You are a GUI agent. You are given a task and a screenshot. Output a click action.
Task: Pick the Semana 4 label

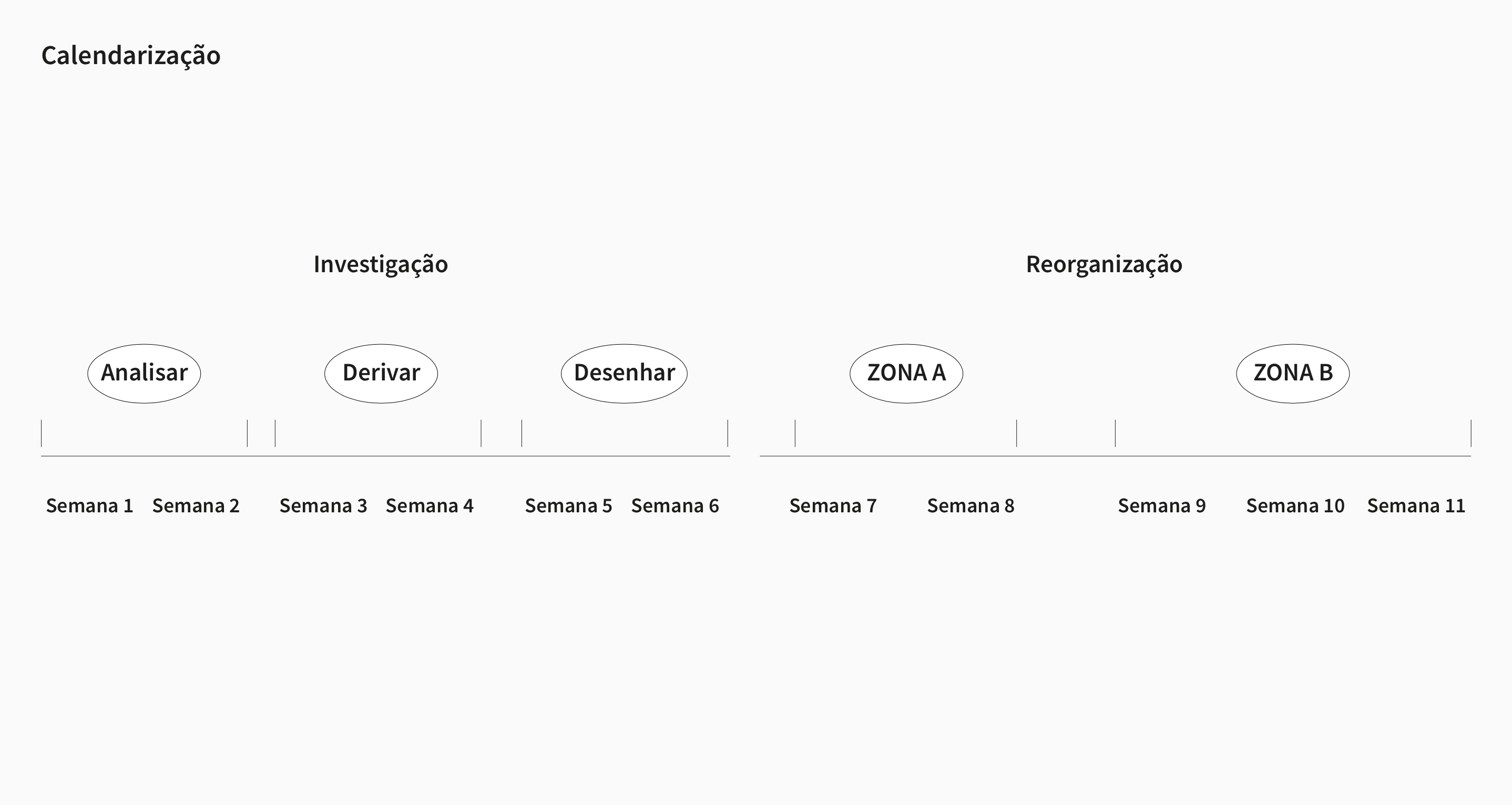430,506
